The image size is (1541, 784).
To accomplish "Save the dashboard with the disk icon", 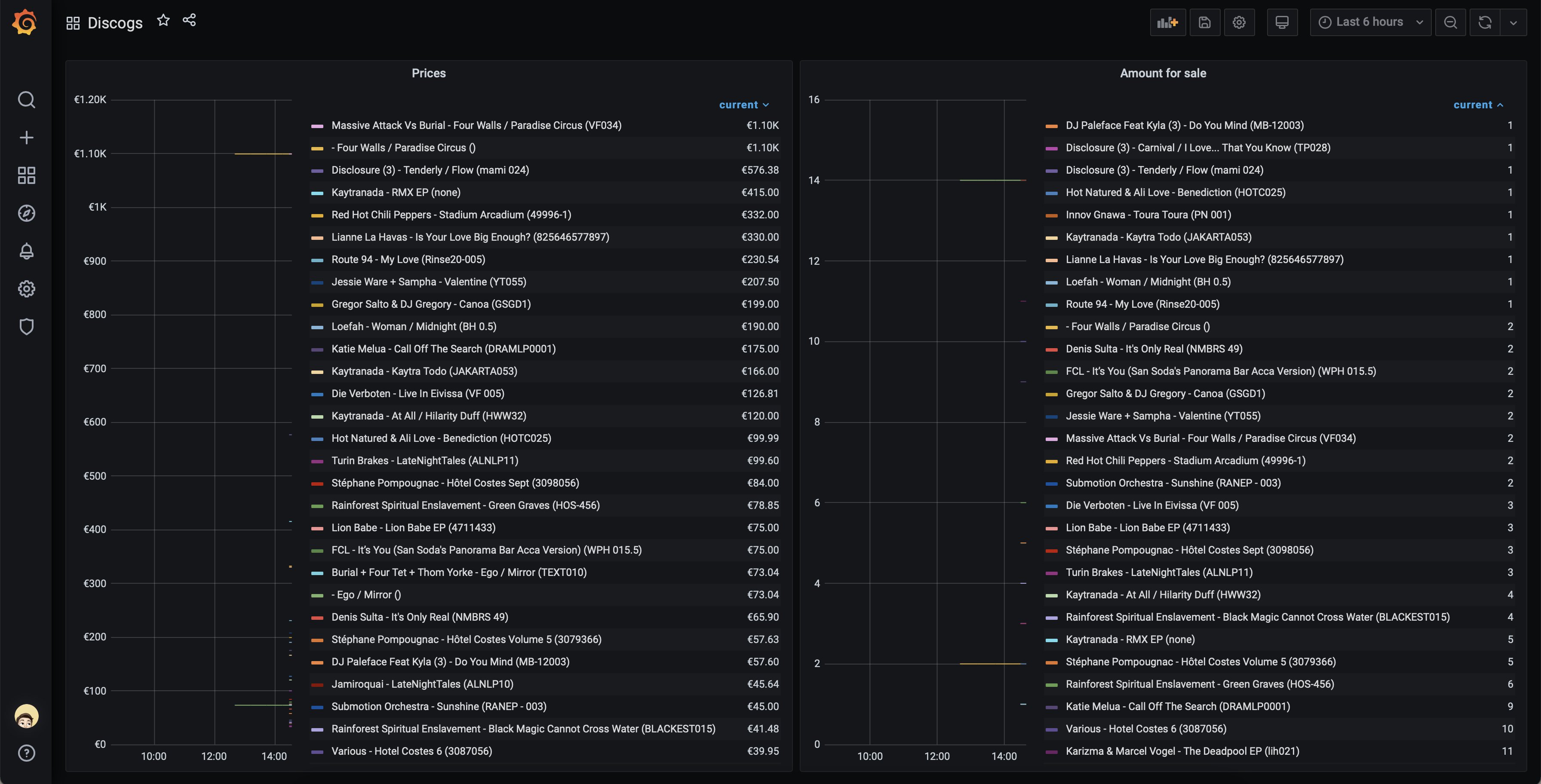I will [x=1205, y=23].
